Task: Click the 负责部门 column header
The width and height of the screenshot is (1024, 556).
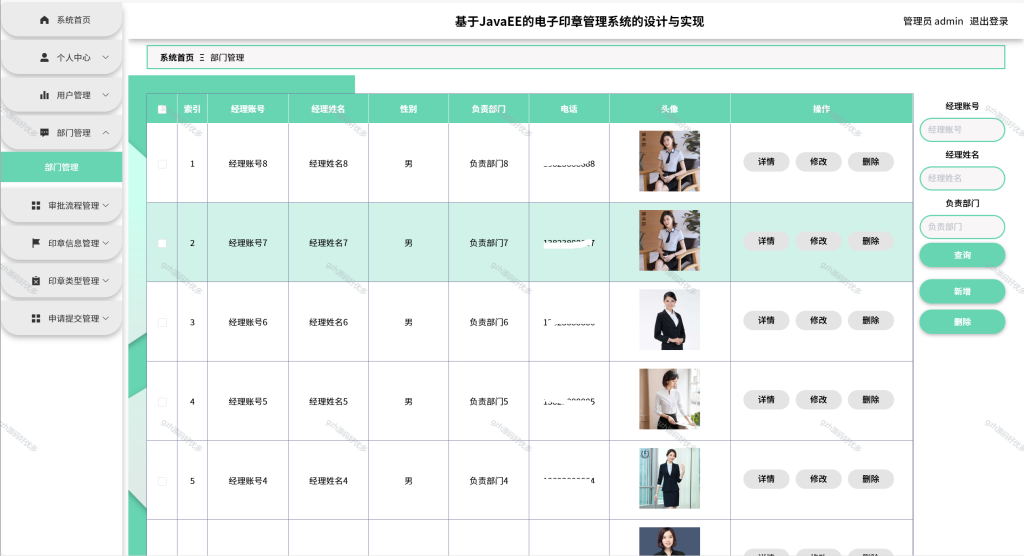Action: [x=488, y=109]
